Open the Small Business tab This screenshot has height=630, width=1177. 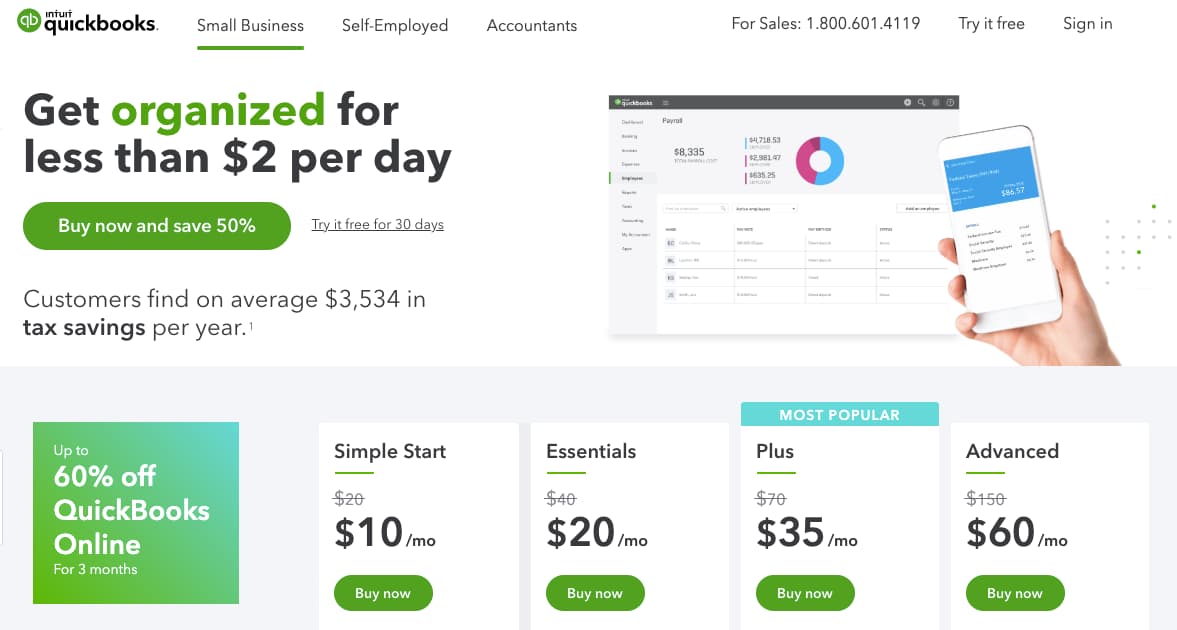coord(250,25)
